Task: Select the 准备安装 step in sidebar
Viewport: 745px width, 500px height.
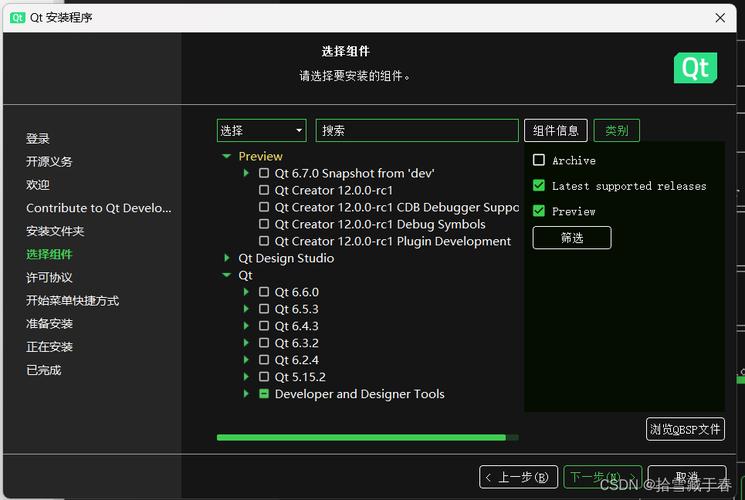Action: (49, 324)
